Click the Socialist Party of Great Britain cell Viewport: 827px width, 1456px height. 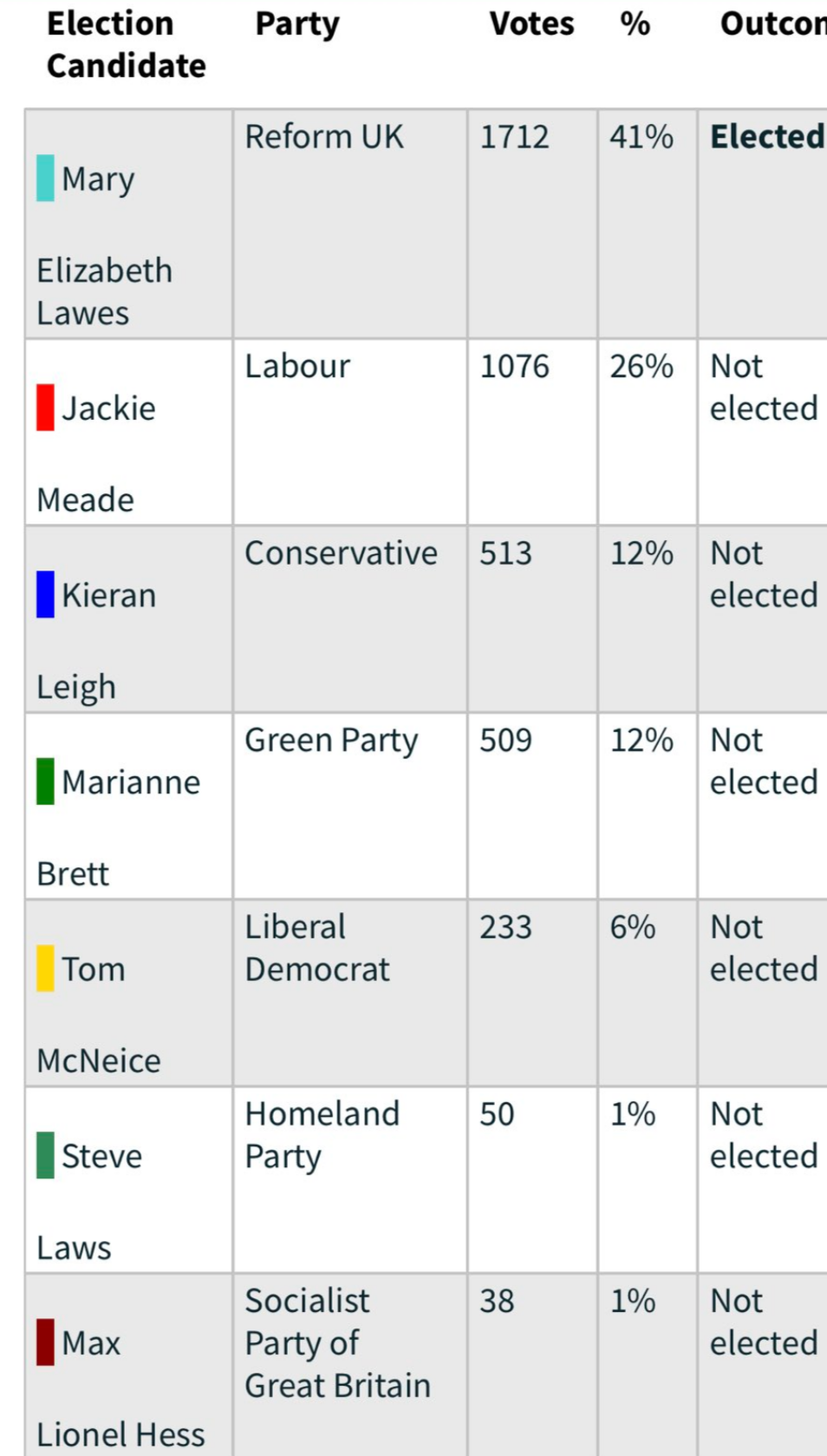pos(337,1342)
